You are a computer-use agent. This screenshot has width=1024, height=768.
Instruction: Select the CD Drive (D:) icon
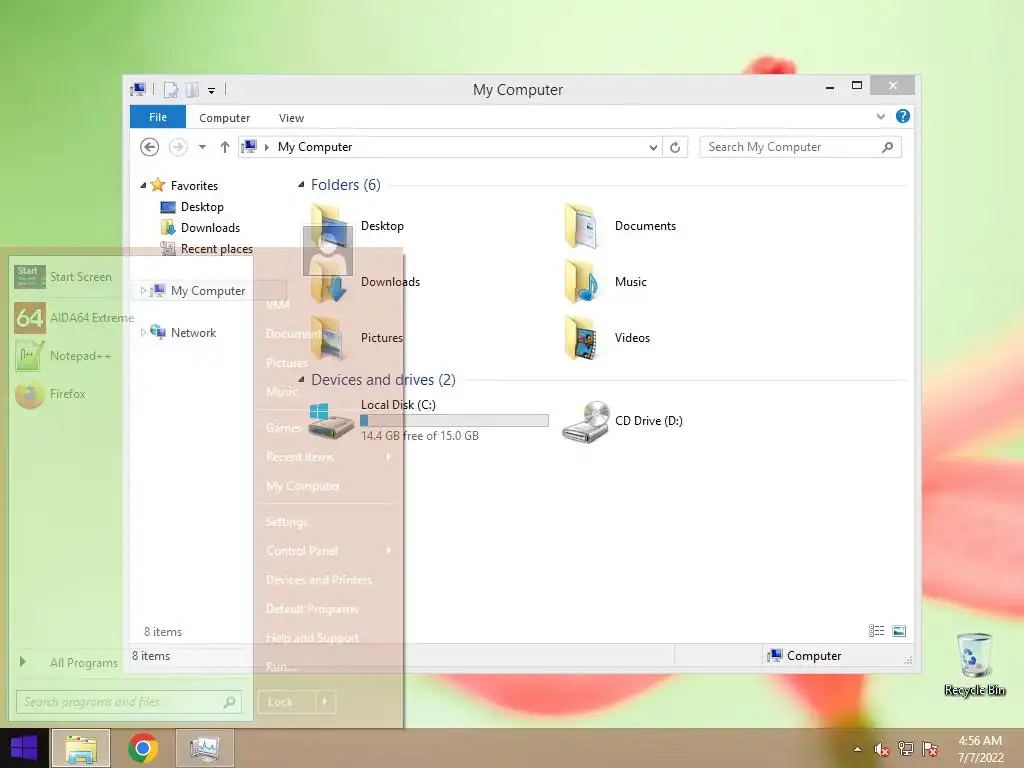tap(586, 422)
